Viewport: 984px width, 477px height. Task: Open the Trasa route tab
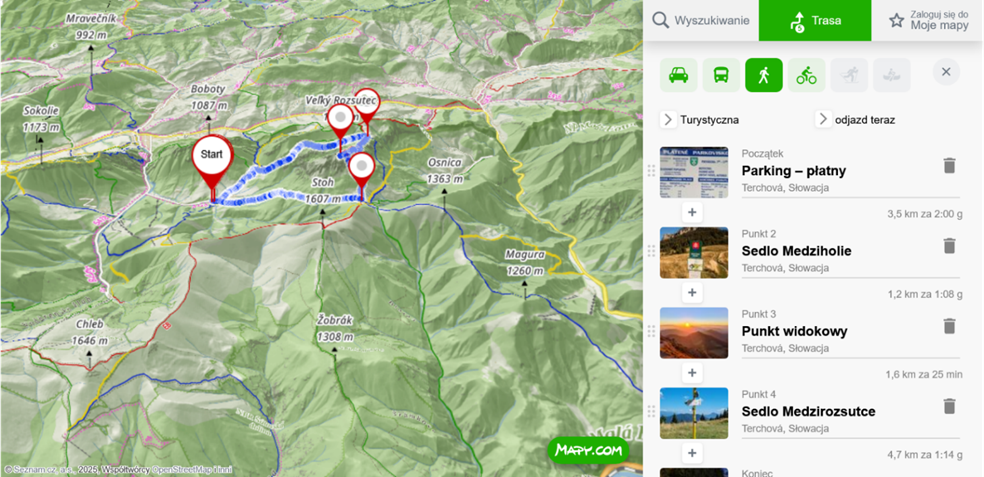(815, 21)
